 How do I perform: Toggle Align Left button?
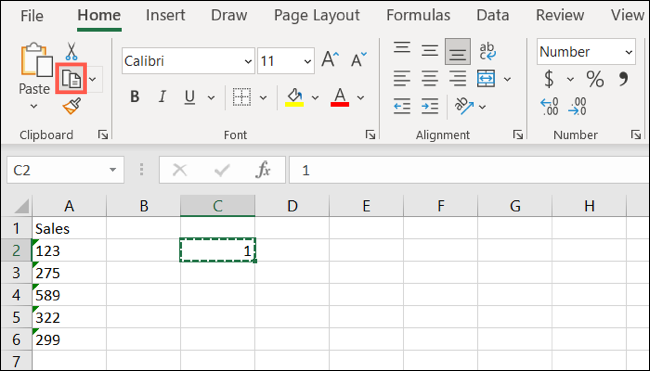[x=402, y=79]
